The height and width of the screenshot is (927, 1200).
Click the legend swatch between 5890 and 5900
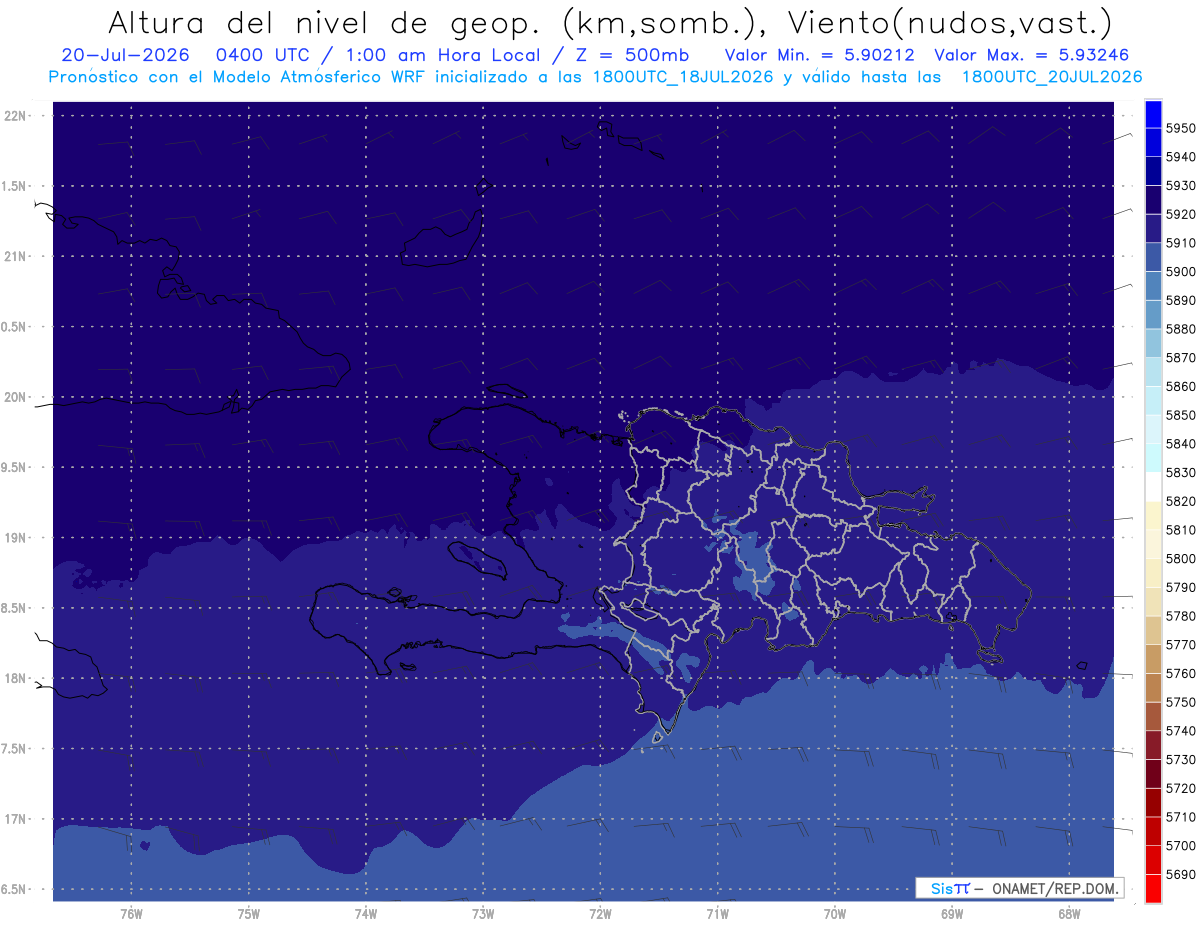[x=1153, y=286]
